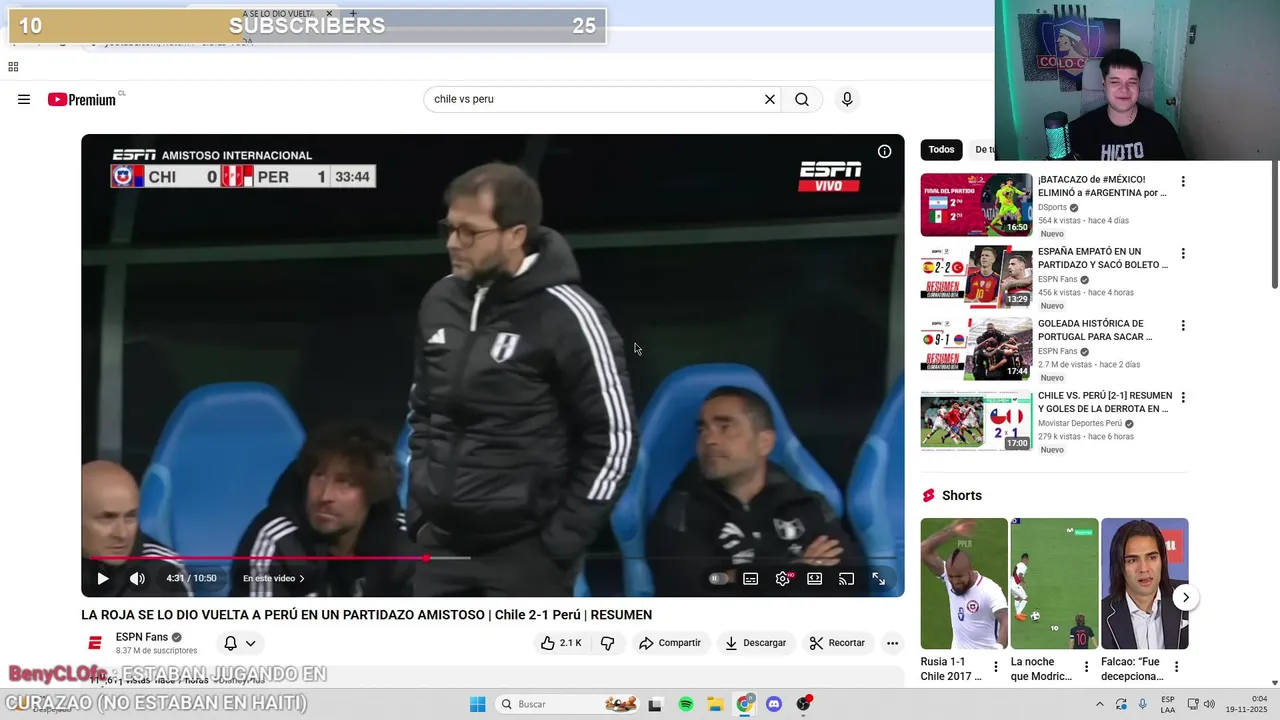This screenshot has width=1280, height=720.
Task: Open options menu for España empató video
Action: [1183, 254]
